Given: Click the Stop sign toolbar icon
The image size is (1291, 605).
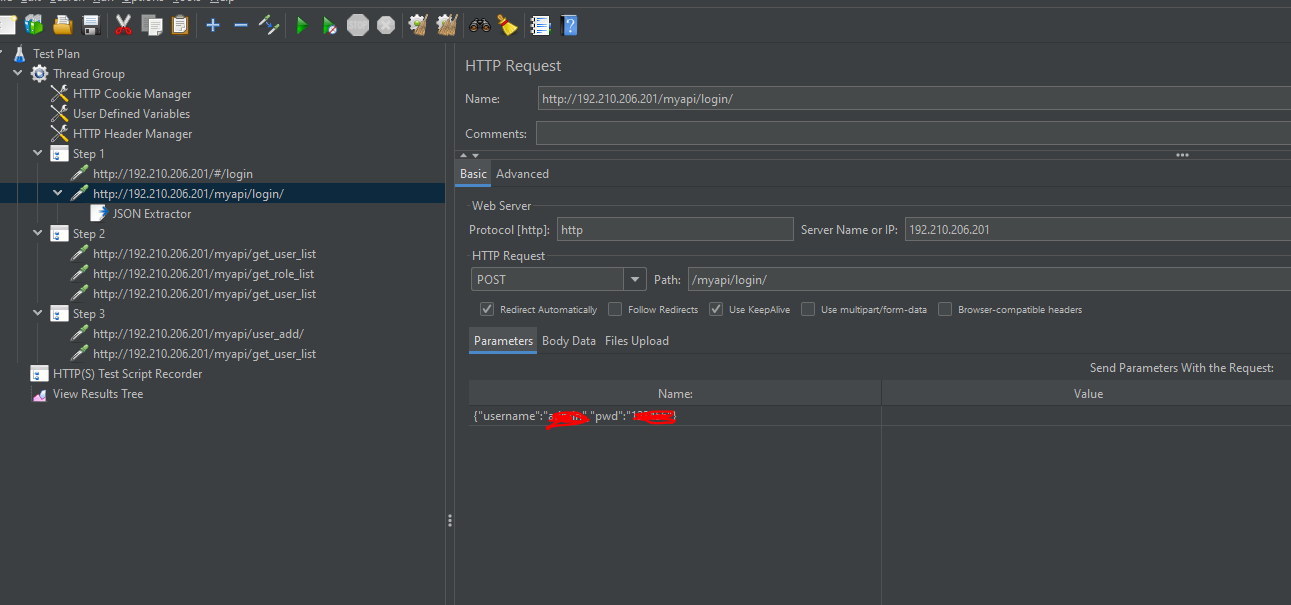Looking at the screenshot, I should pyautogui.click(x=358, y=25).
